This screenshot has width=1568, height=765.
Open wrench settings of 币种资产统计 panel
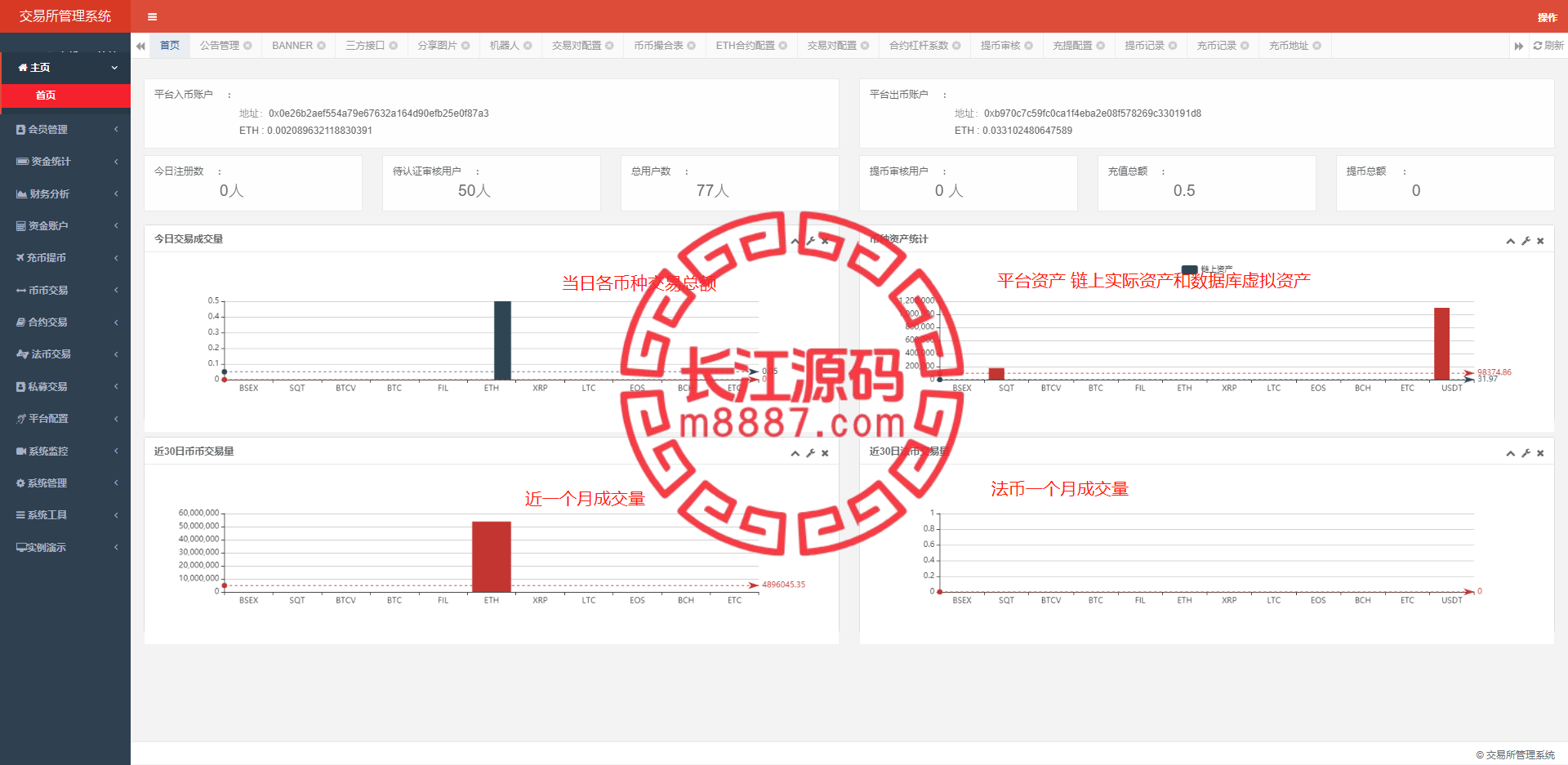[1526, 241]
